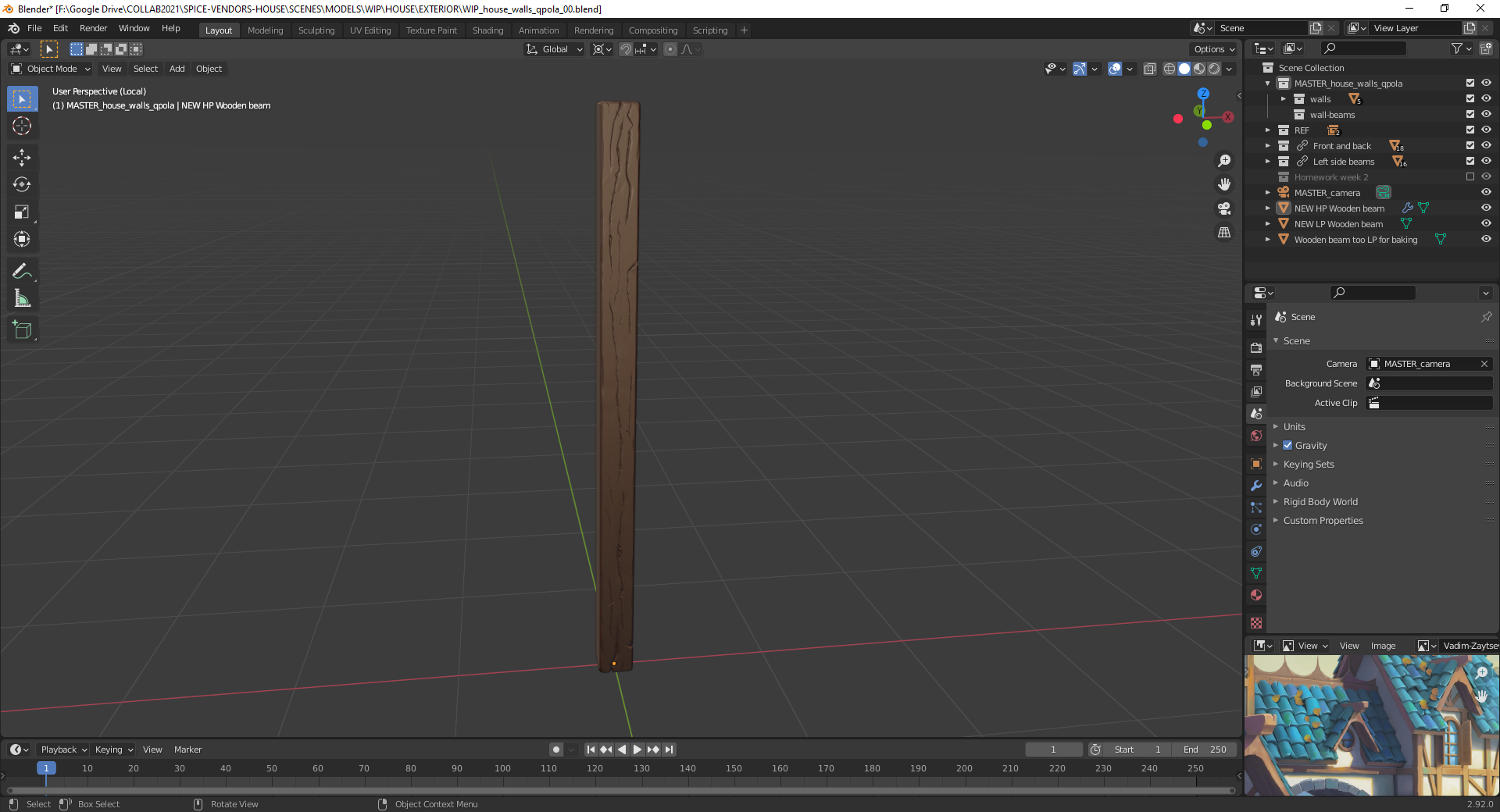
Task: Expand the Rigid Body World section
Action: 1320,502
